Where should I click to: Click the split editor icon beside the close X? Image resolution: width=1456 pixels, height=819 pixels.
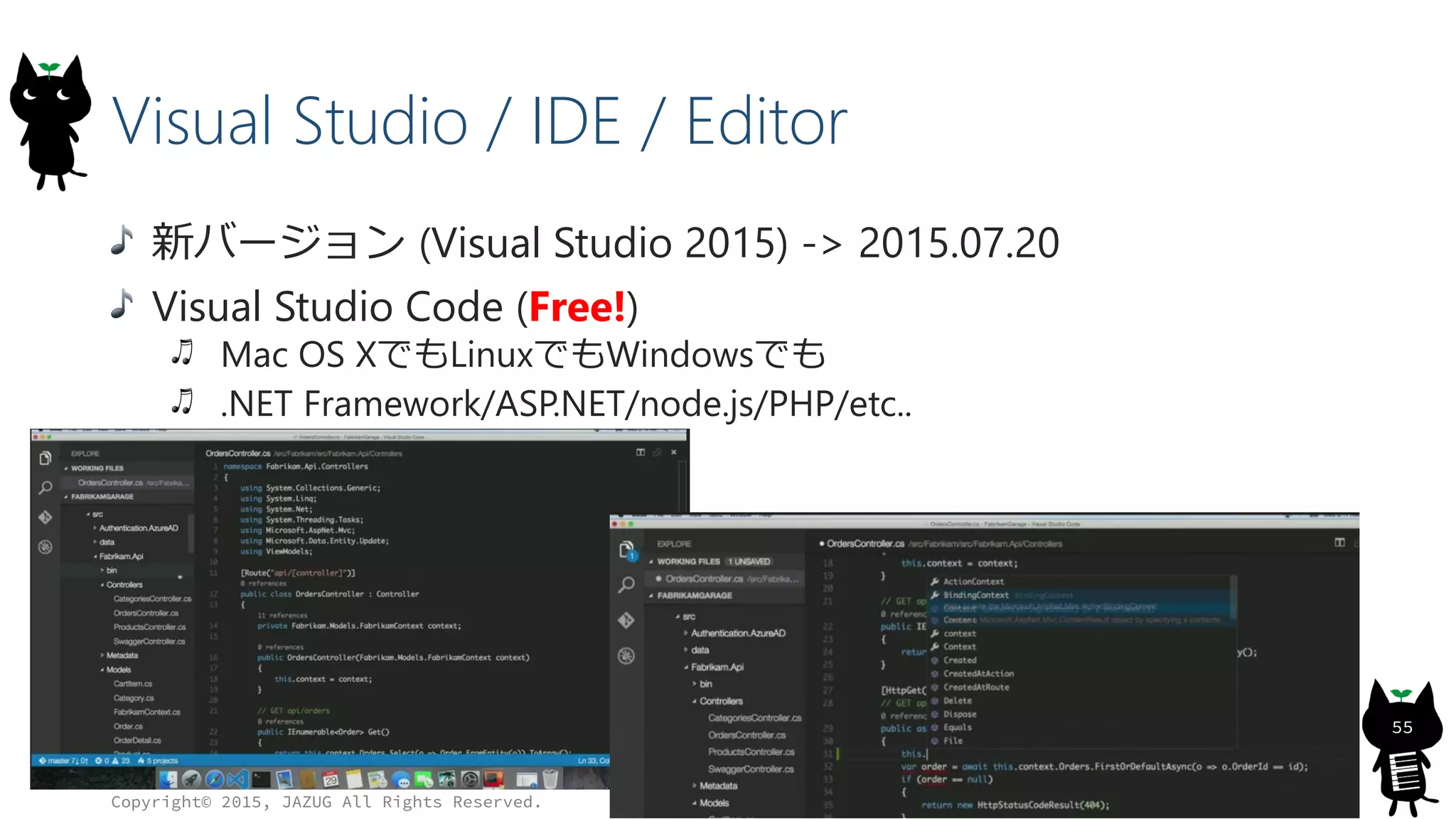641,452
